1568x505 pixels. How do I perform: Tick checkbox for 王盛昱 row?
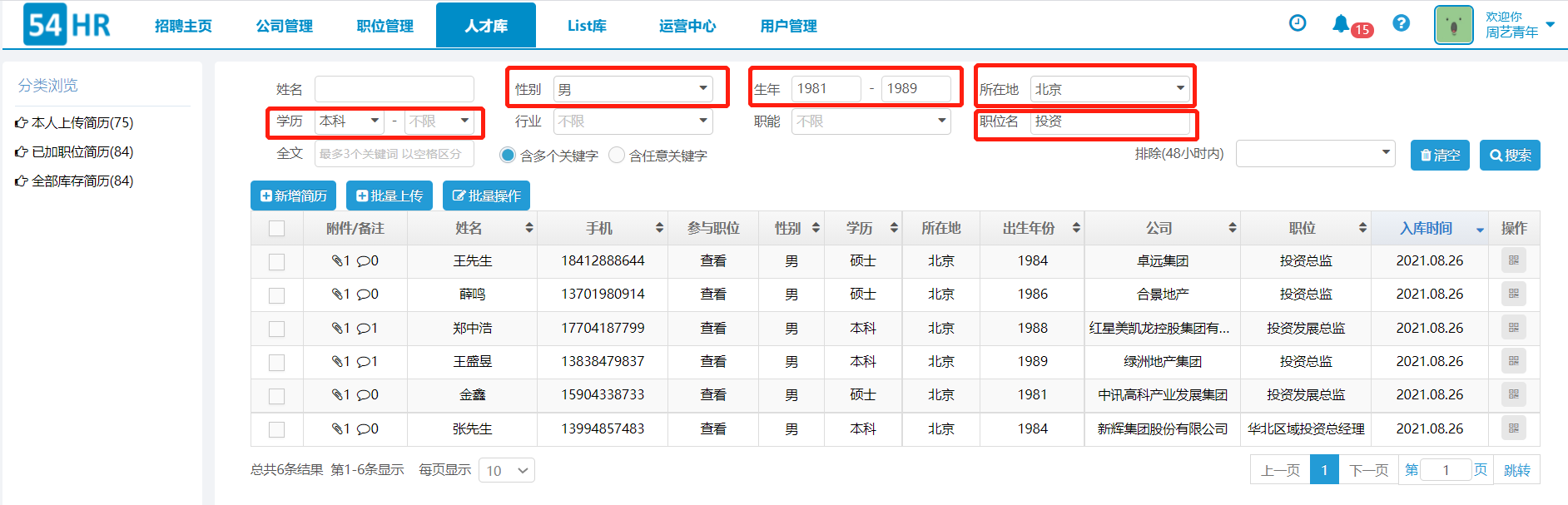coord(277,363)
